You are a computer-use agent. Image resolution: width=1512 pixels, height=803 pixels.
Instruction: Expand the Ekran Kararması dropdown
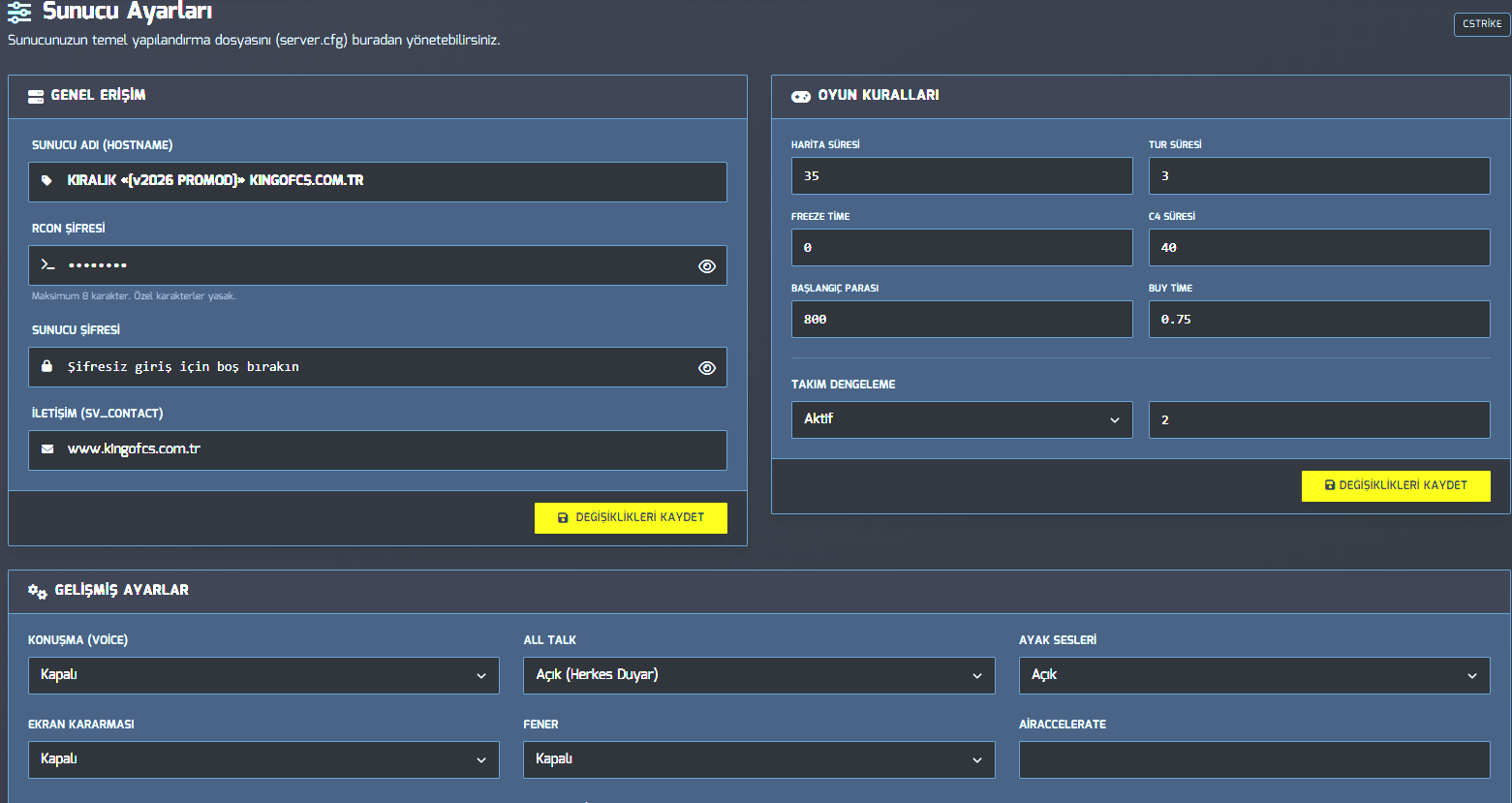(x=263, y=759)
